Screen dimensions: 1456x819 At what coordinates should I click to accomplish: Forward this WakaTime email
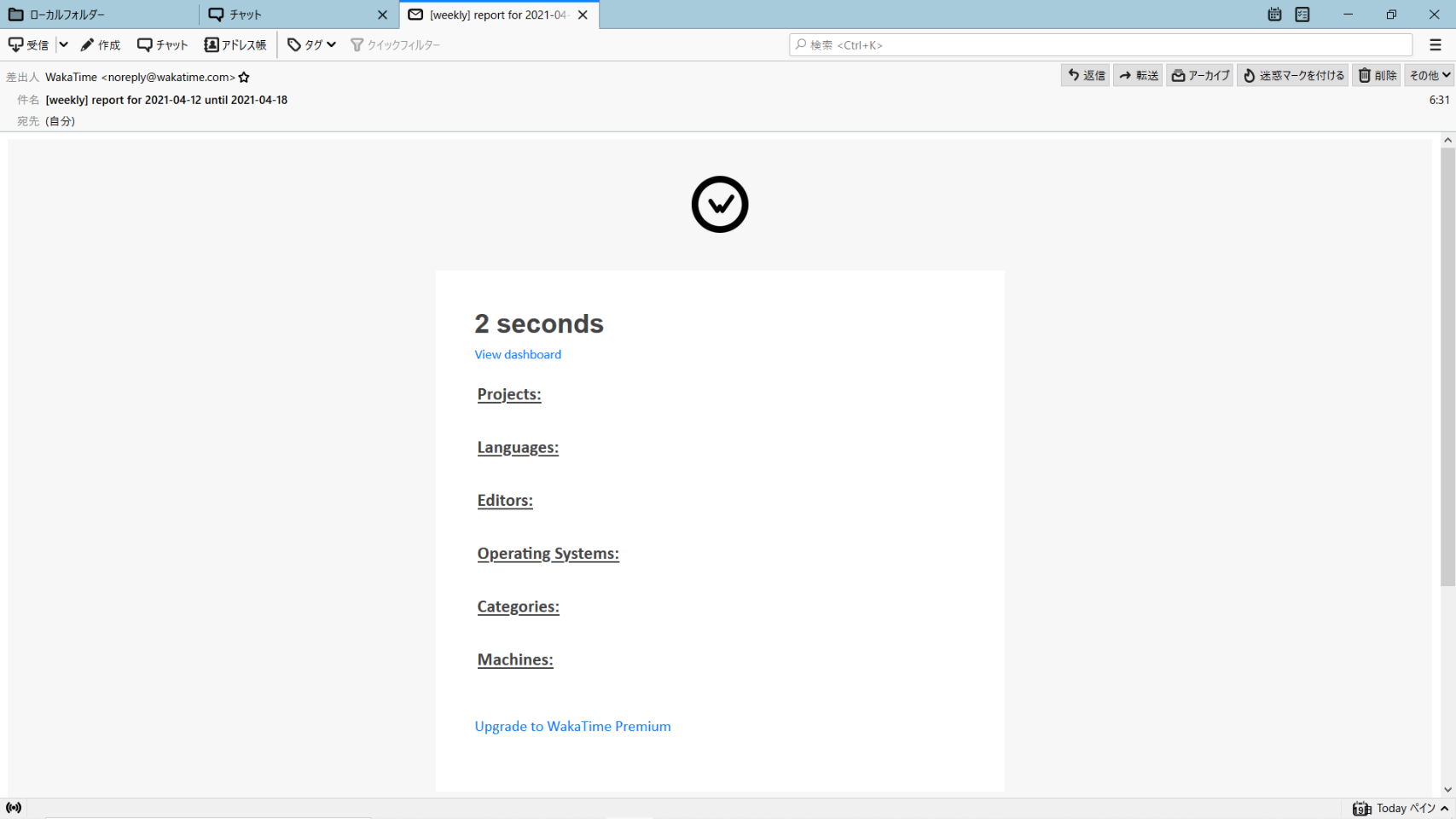point(1138,76)
